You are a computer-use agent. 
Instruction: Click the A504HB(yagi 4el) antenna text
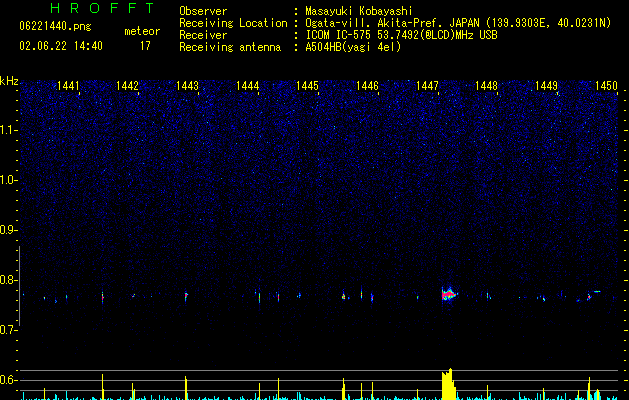coord(353,47)
